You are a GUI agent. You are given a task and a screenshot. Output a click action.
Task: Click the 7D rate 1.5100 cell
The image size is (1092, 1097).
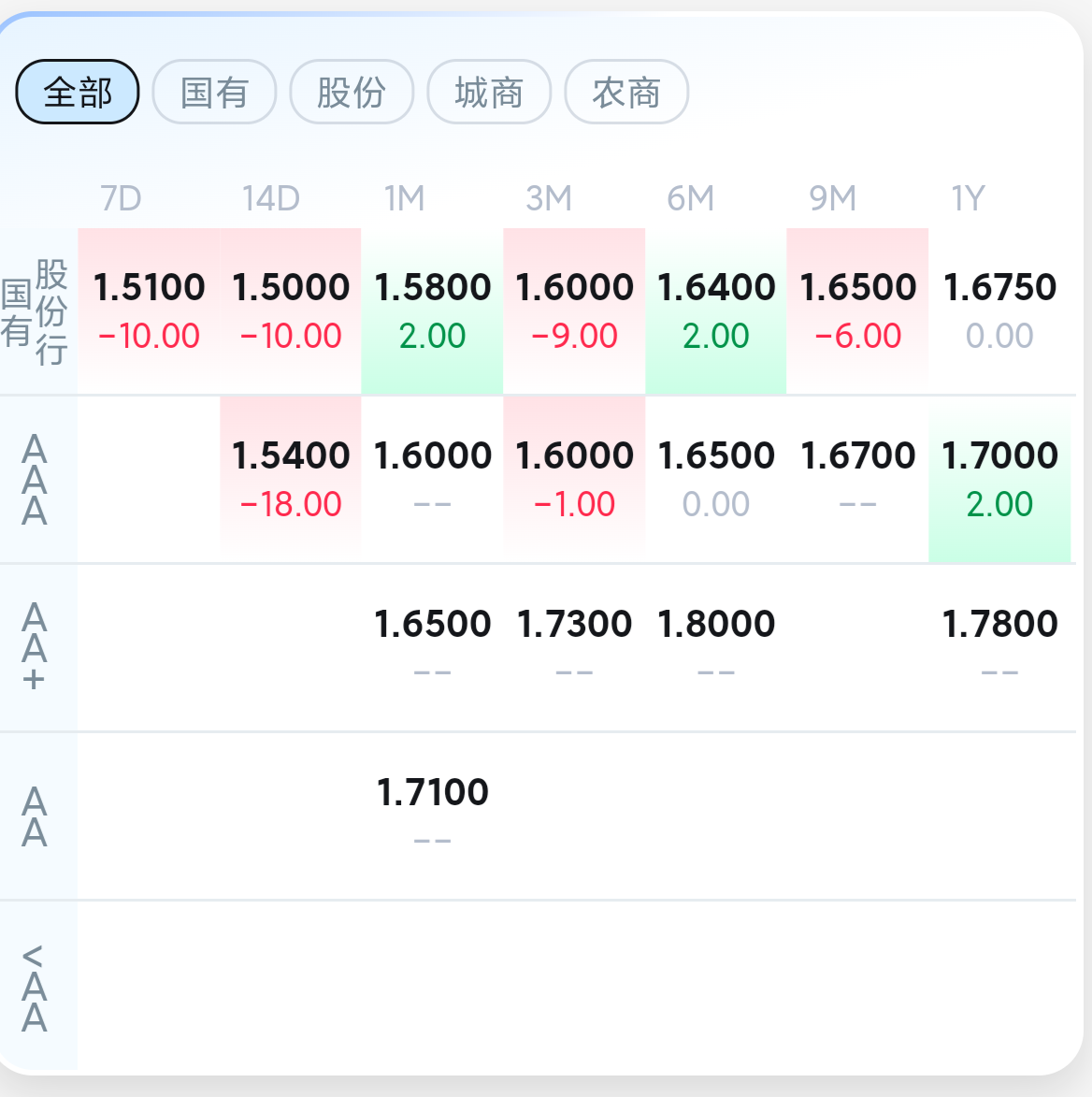tap(149, 310)
